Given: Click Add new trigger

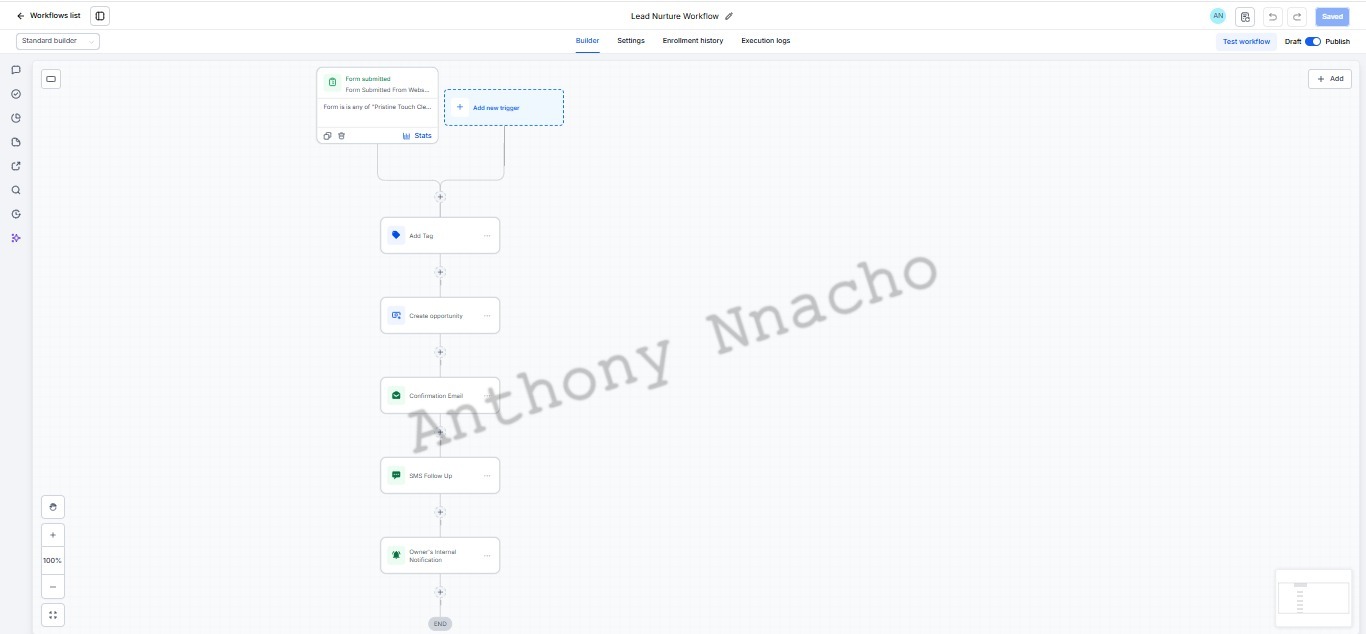Looking at the screenshot, I should click(x=504, y=107).
